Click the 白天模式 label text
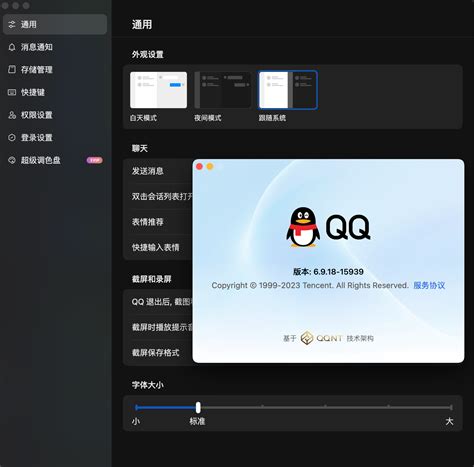 click(x=143, y=118)
